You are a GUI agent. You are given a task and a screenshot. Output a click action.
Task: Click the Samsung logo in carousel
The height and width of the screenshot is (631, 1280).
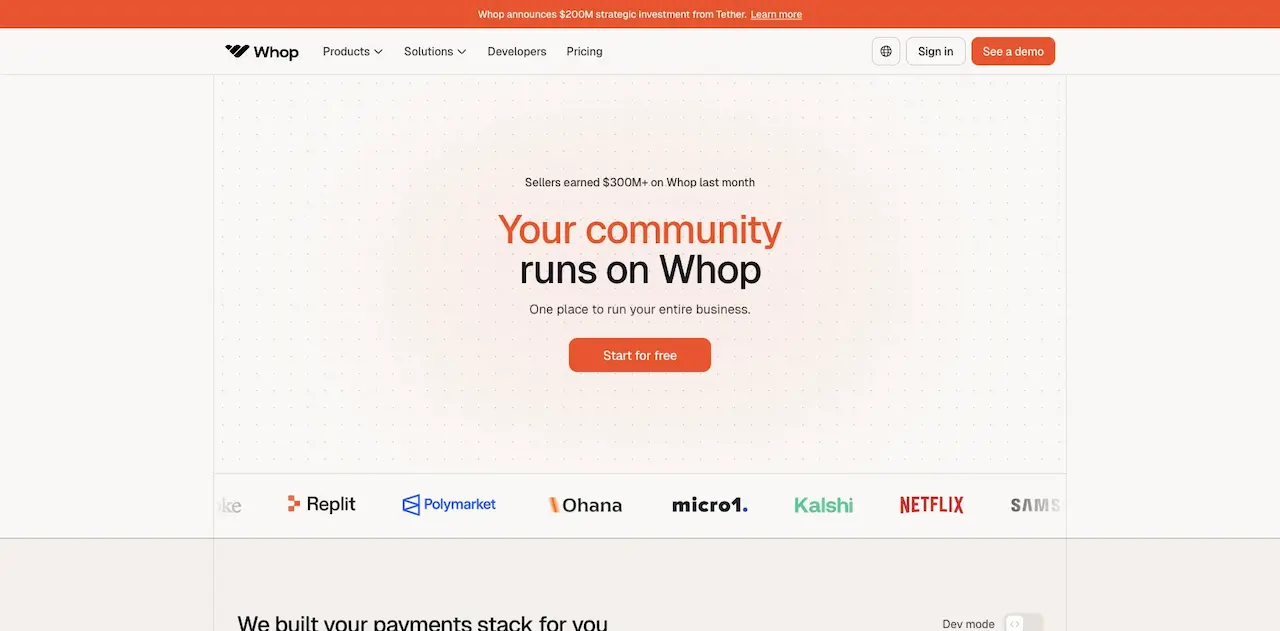pyautogui.click(x=1035, y=505)
